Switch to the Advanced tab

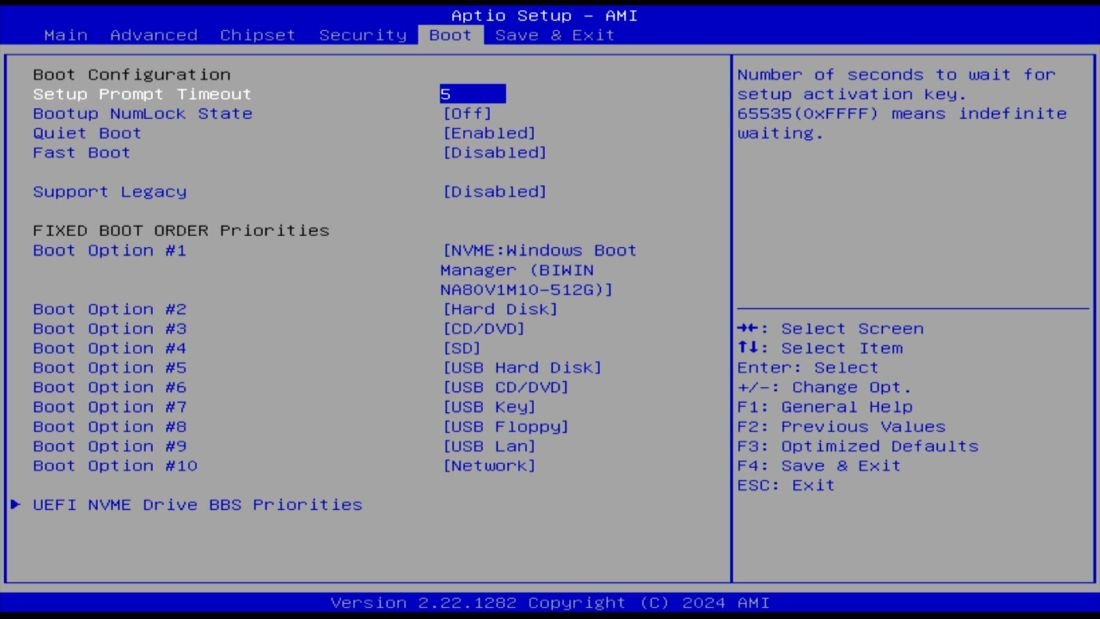[x=154, y=35]
